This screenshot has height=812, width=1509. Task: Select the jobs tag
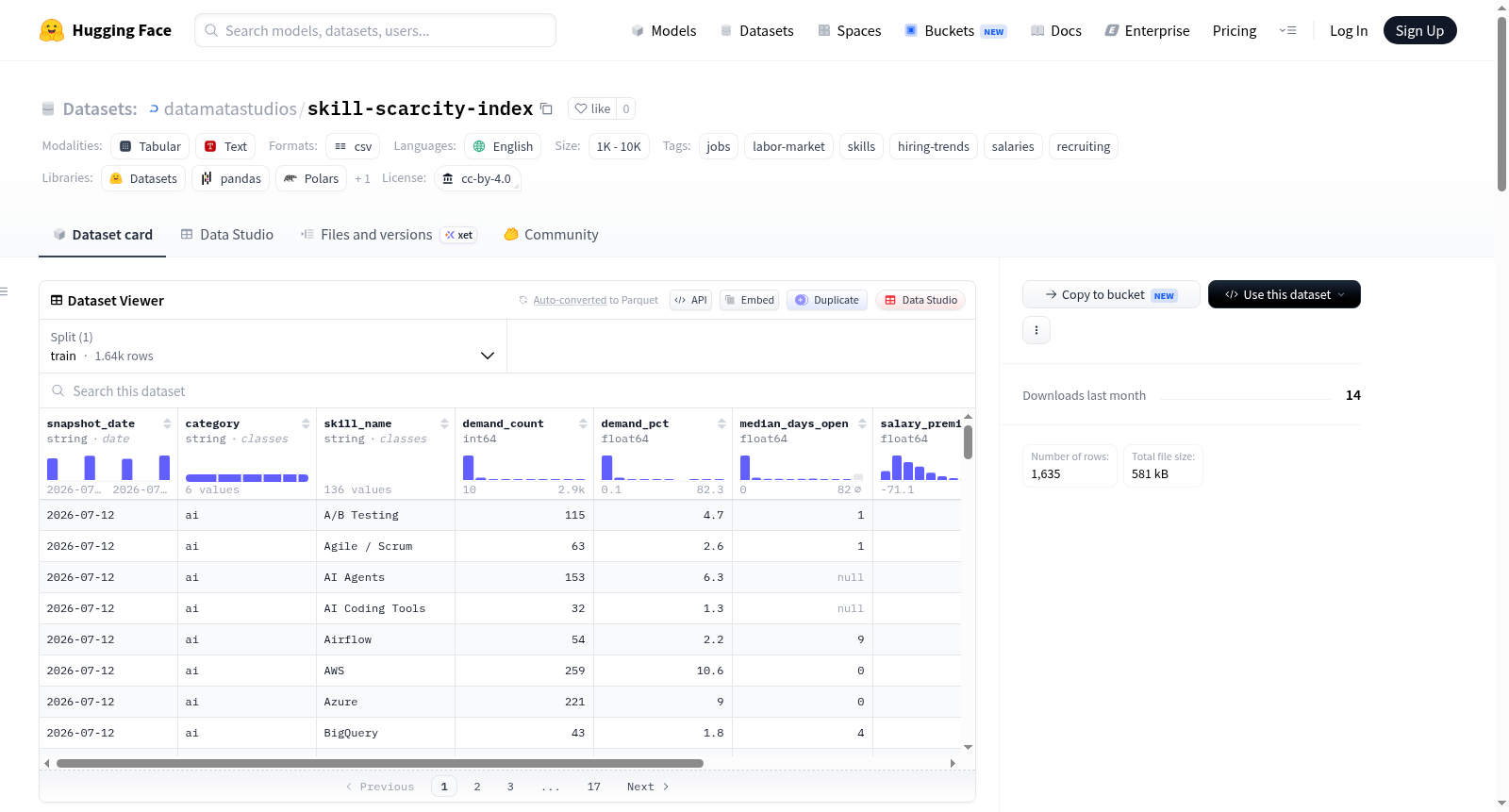pos(719,146)
